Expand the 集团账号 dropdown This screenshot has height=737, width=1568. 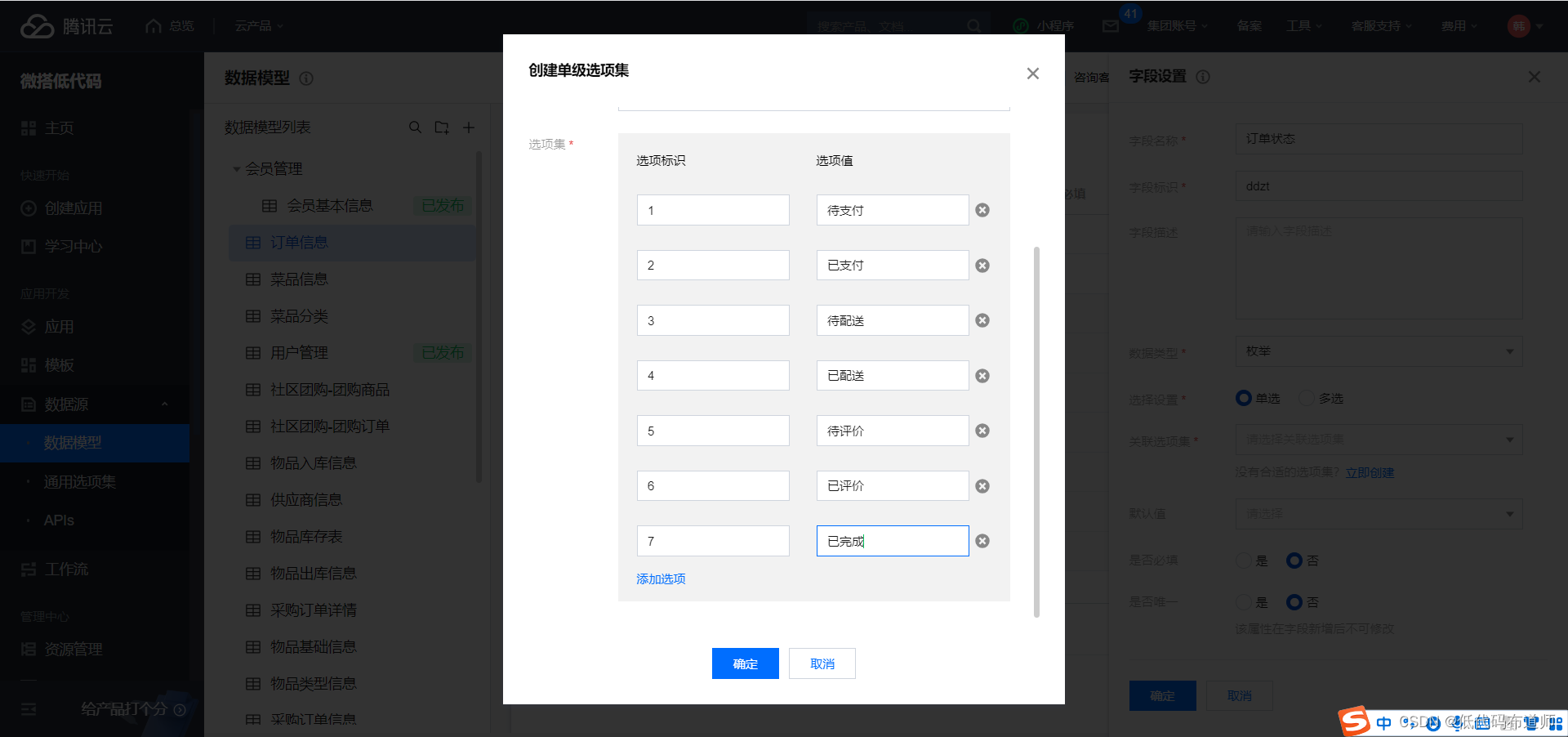click(1177, 26)
